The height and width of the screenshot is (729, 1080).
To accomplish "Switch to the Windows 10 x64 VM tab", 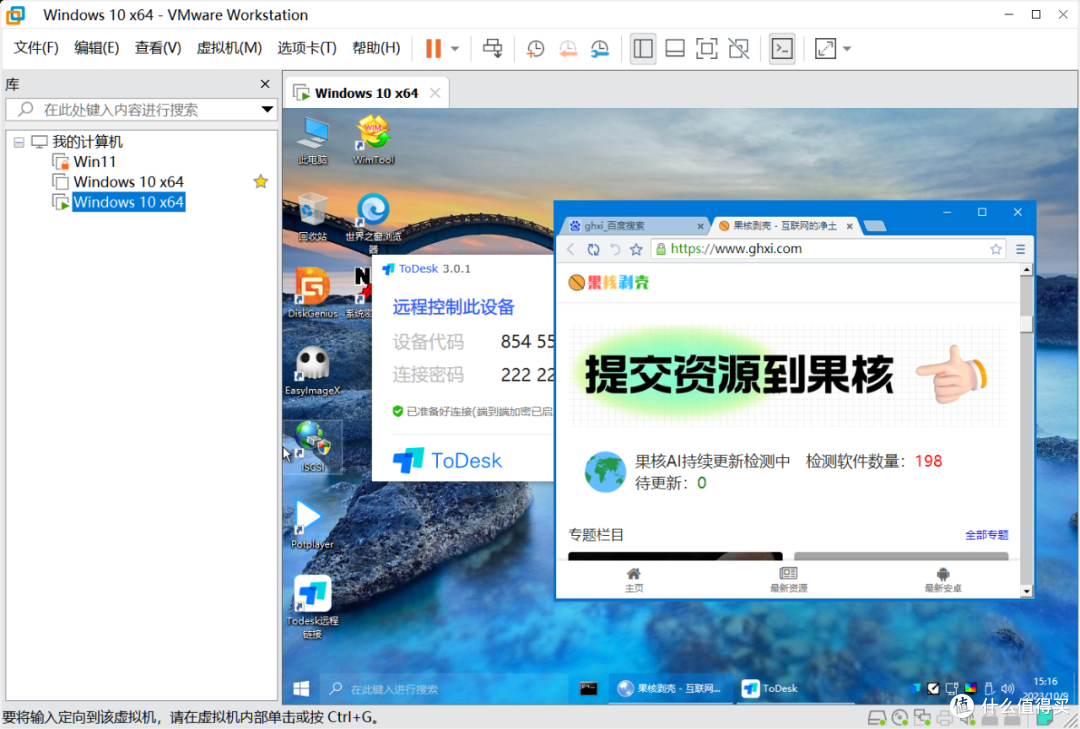I will pyautogui.click(x=366, y=93).
